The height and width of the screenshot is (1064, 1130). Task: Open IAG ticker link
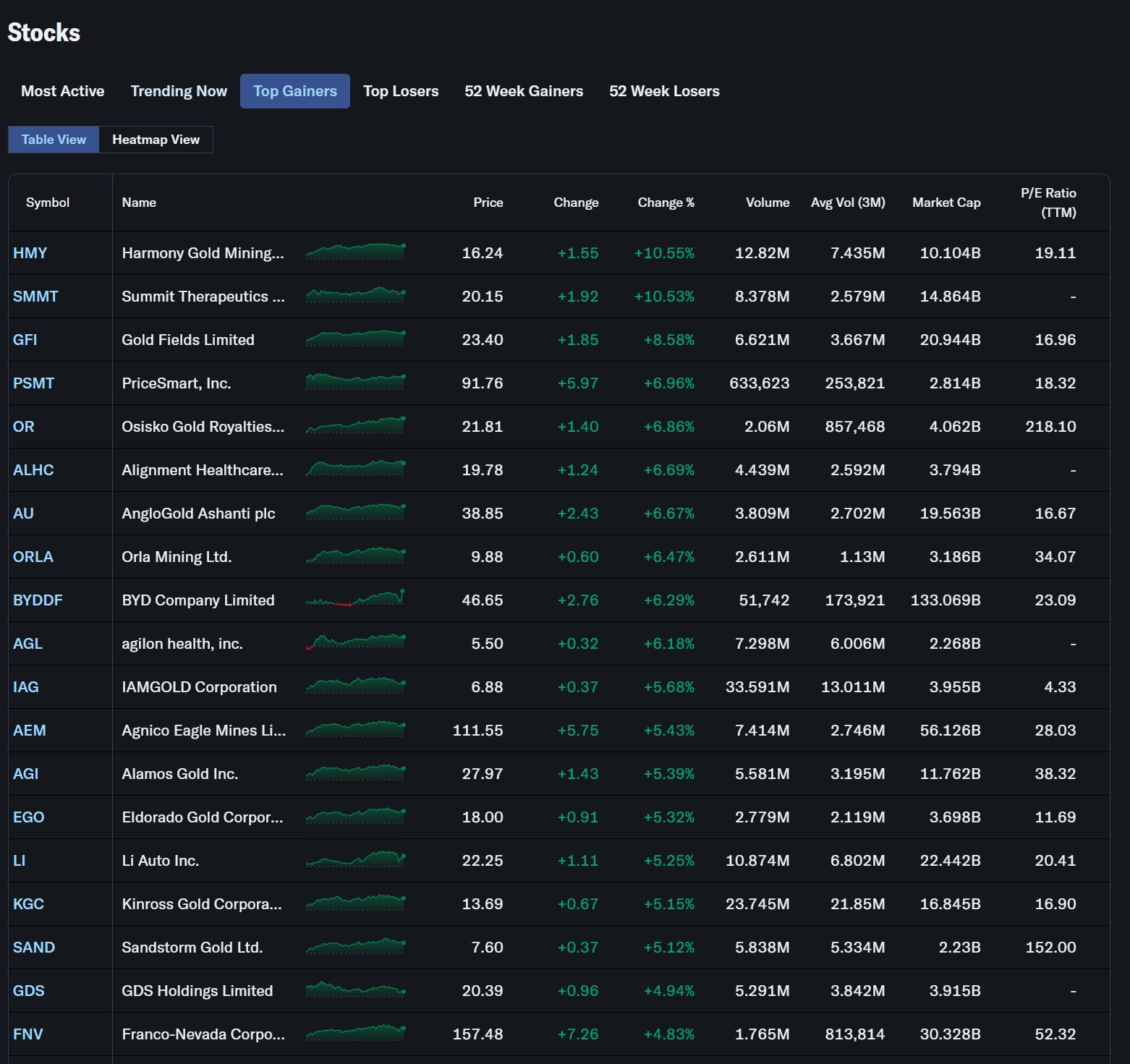26,687
